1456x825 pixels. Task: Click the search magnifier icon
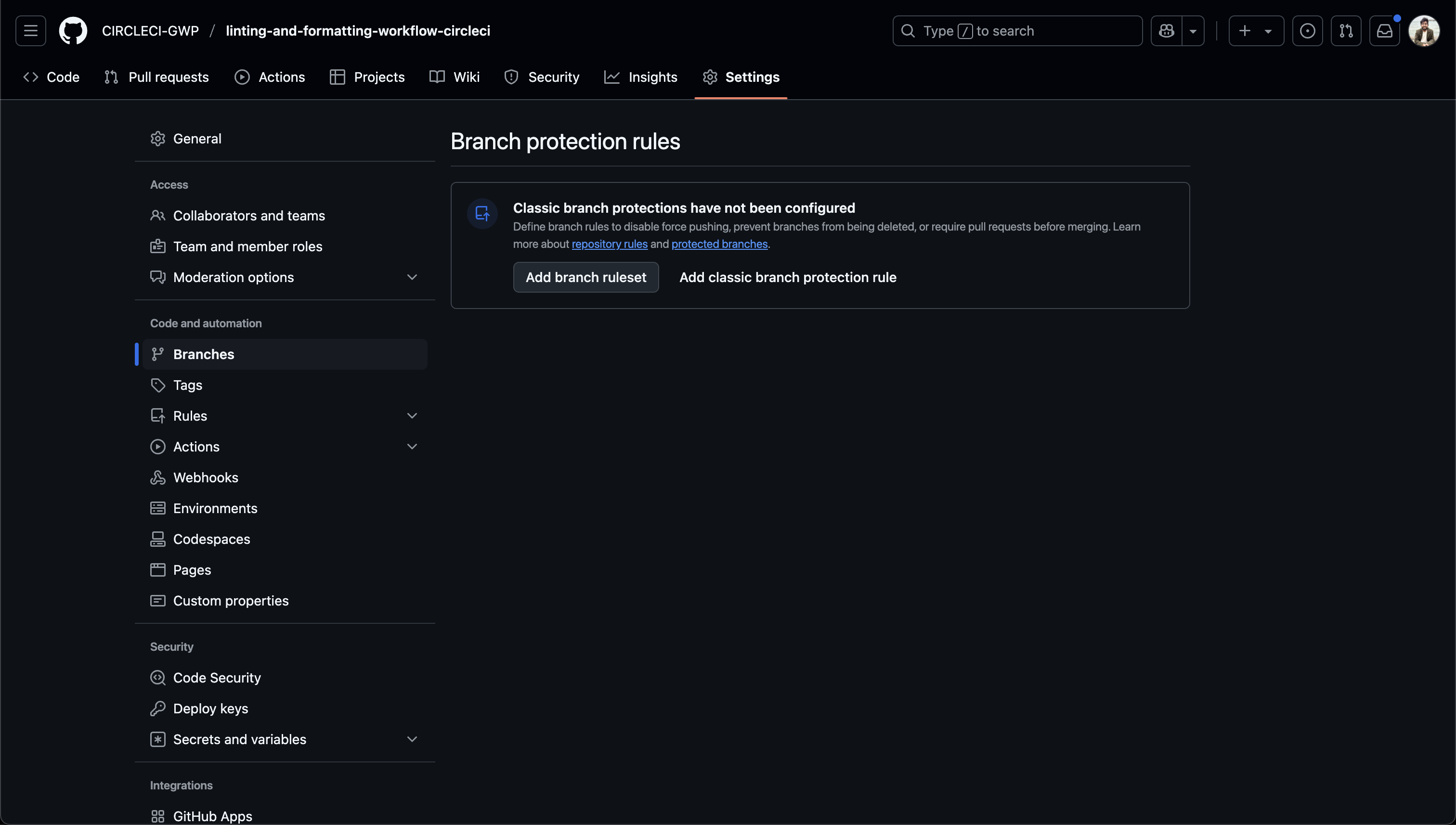tap(909, 31)
